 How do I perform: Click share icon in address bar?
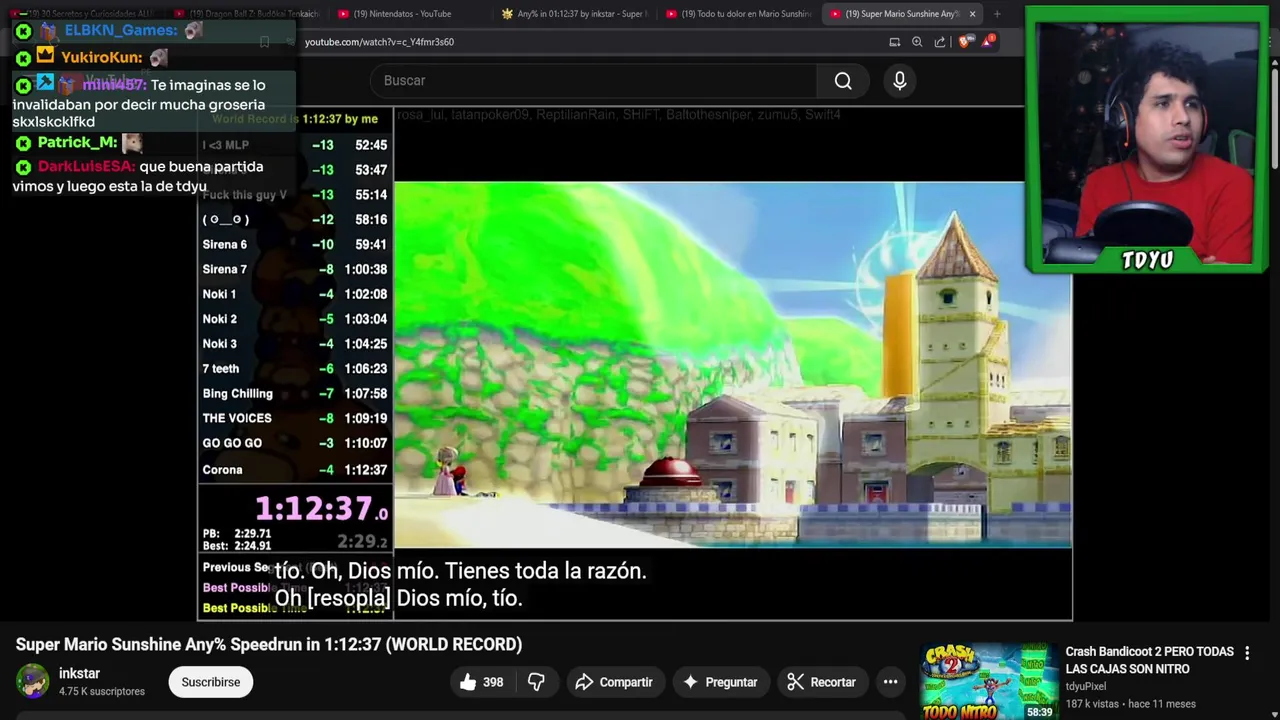point(940,42)
